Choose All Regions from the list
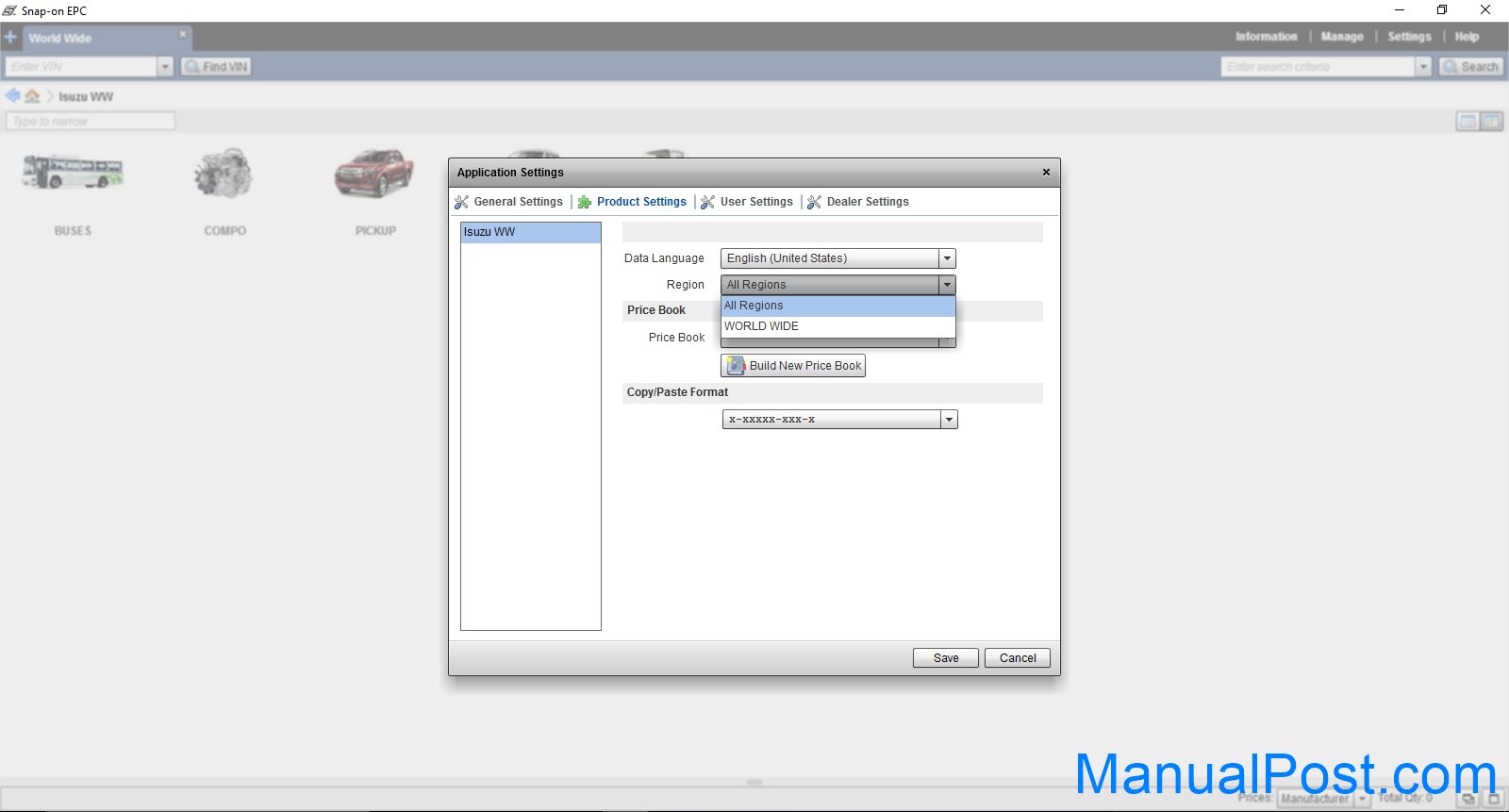The width and height of the screenshot is (1509, 812). pyautogui.click(x=838, y=306)
